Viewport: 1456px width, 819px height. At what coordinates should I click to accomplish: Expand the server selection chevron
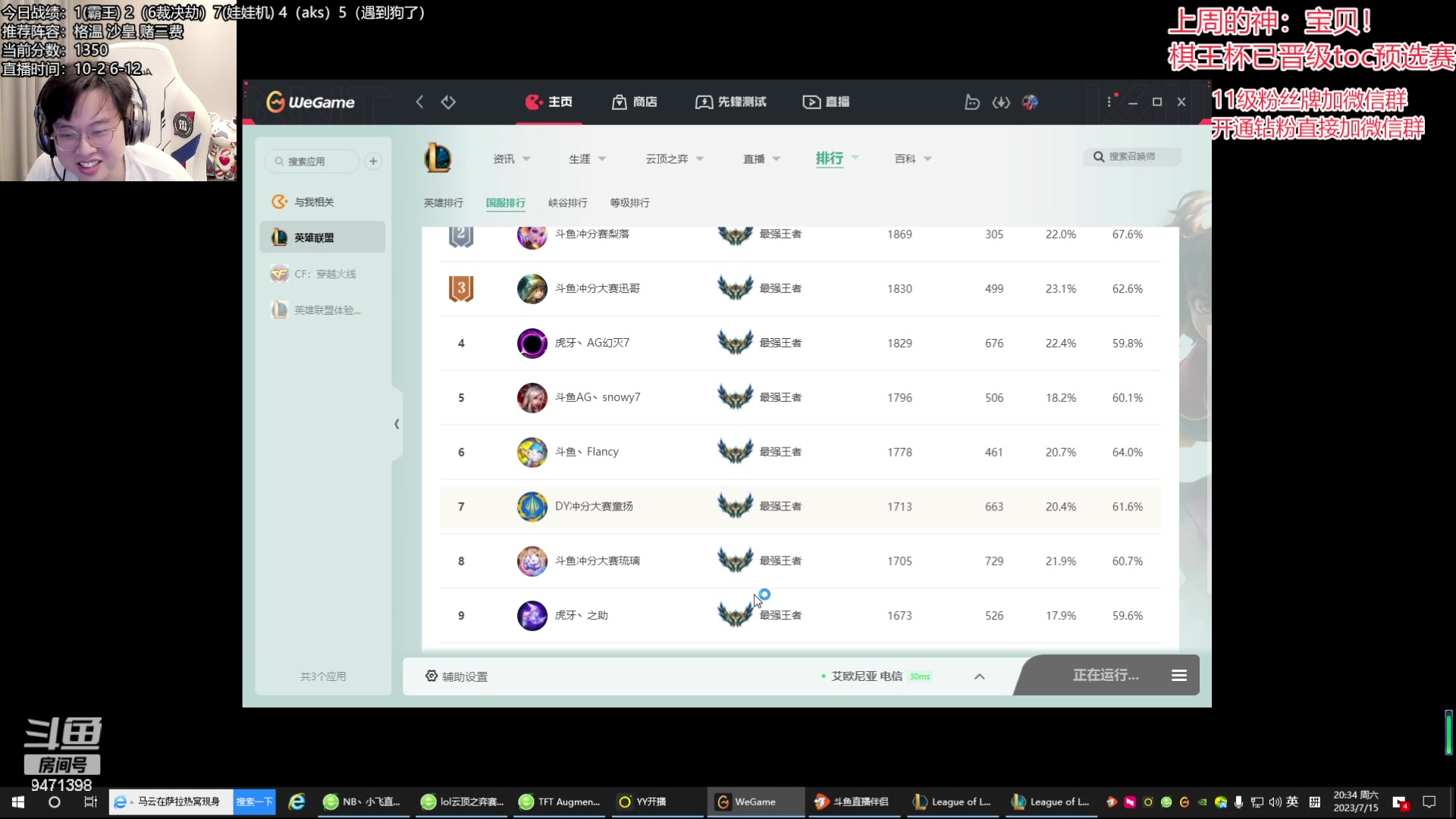[x=979, y=676]
